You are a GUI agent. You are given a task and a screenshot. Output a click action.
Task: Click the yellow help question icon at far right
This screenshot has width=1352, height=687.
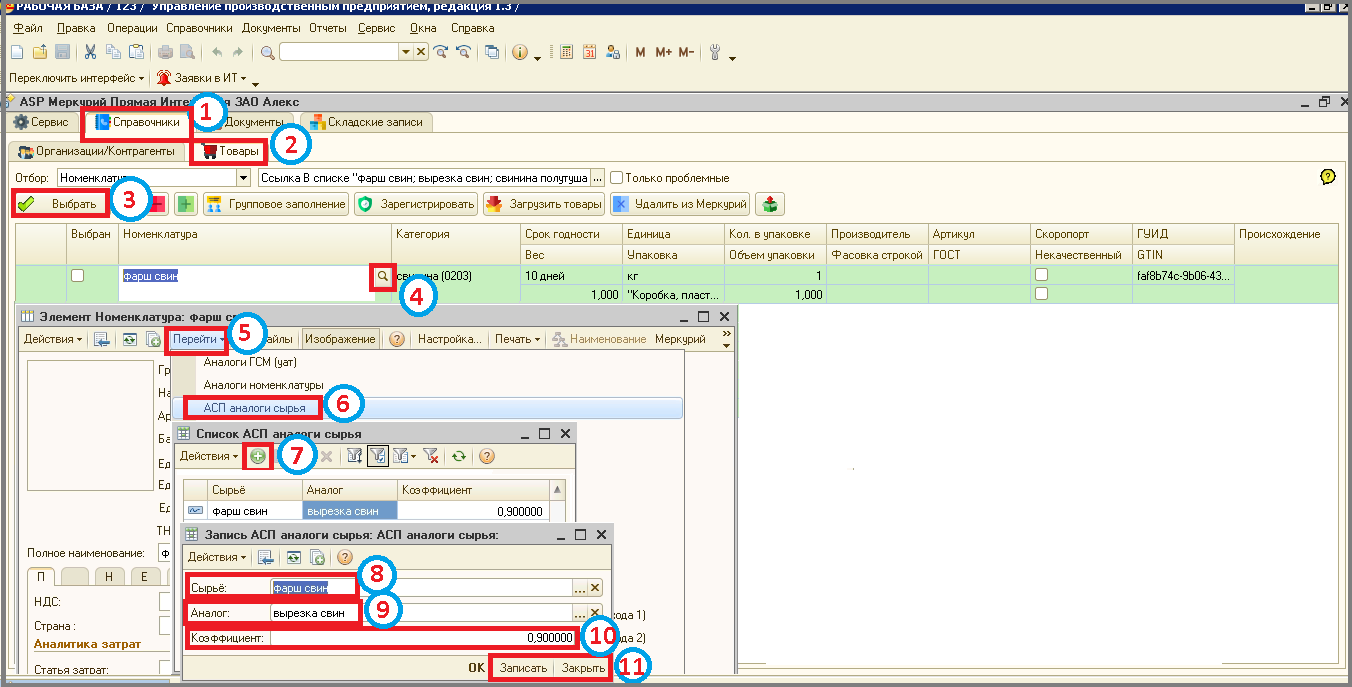(1328, 176)
